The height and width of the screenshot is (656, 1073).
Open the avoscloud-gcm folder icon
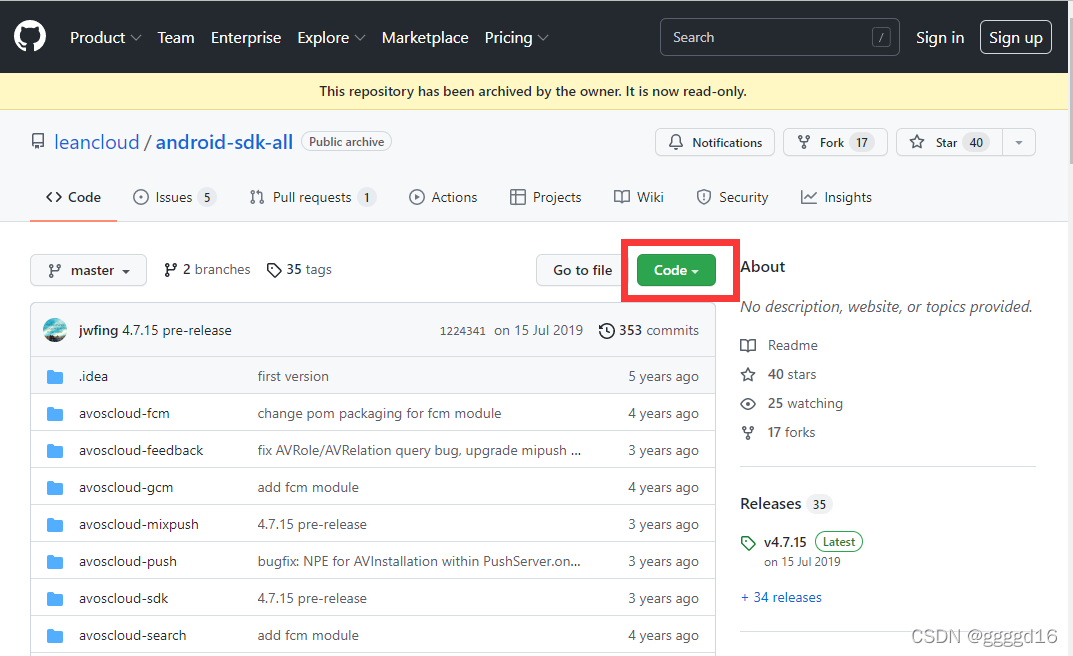click(x=55, y=488)
